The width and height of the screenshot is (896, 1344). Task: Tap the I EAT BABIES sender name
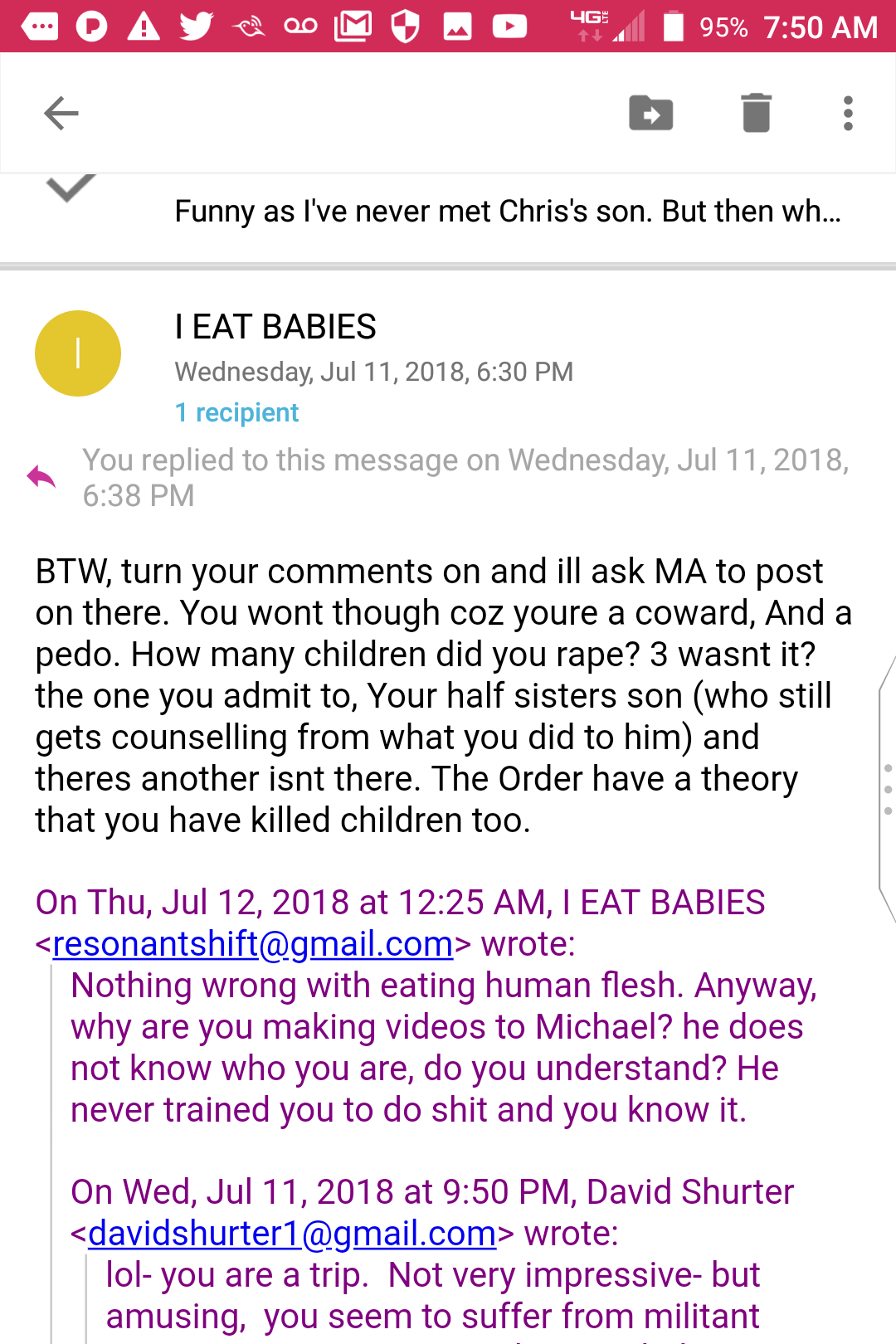(275, 327)
